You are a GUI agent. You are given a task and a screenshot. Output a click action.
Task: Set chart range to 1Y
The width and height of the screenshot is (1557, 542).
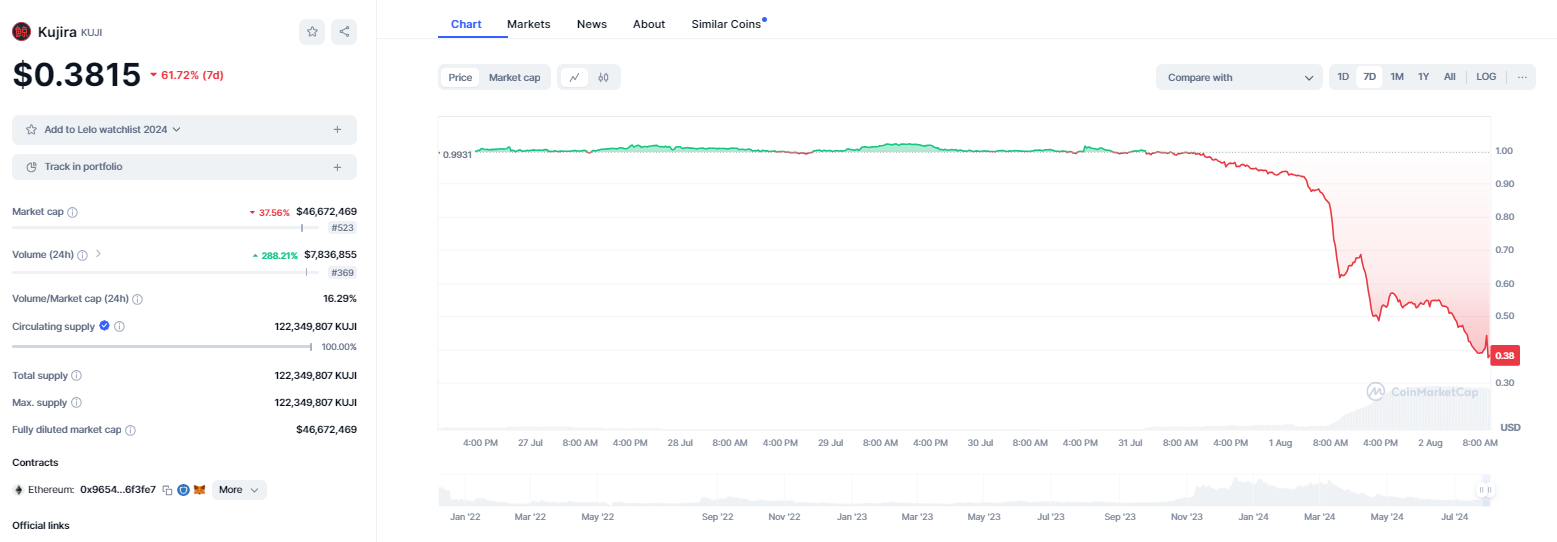pyautogui.click(x=1423, y=77)
